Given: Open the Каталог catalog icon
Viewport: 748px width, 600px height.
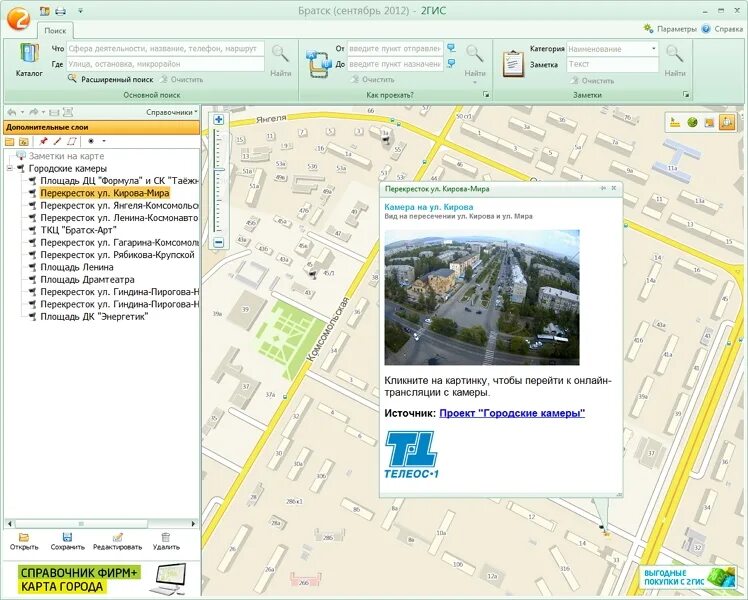Looking at the screenshot, I should coord(29,54).
